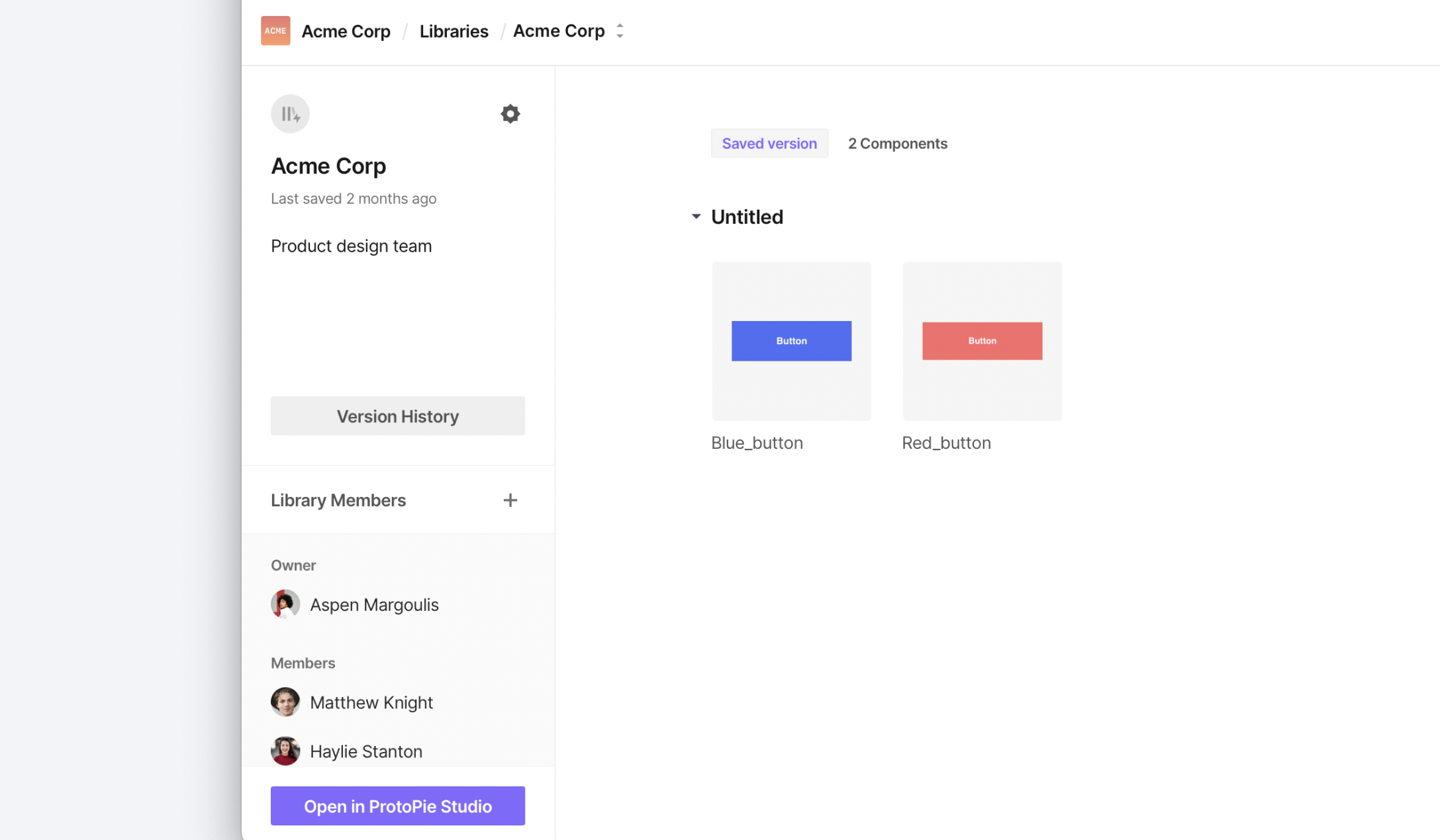Open Libraries in the breadcrumb
The width and height of the screenshot is (1440, 840).
454,31
